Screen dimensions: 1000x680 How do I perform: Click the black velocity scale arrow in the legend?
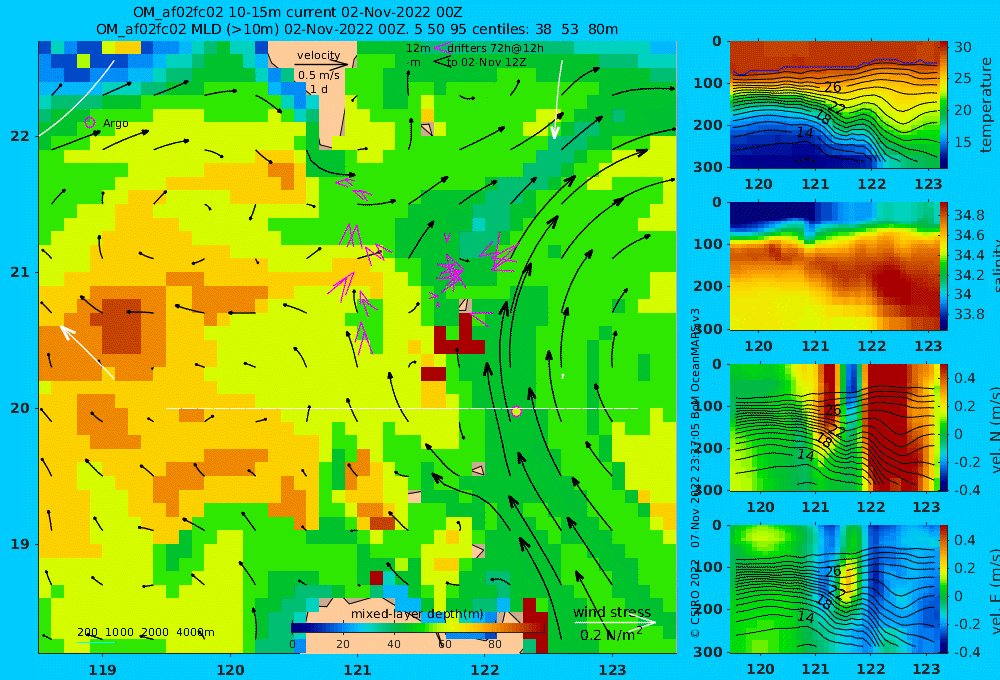pos(322,64)
